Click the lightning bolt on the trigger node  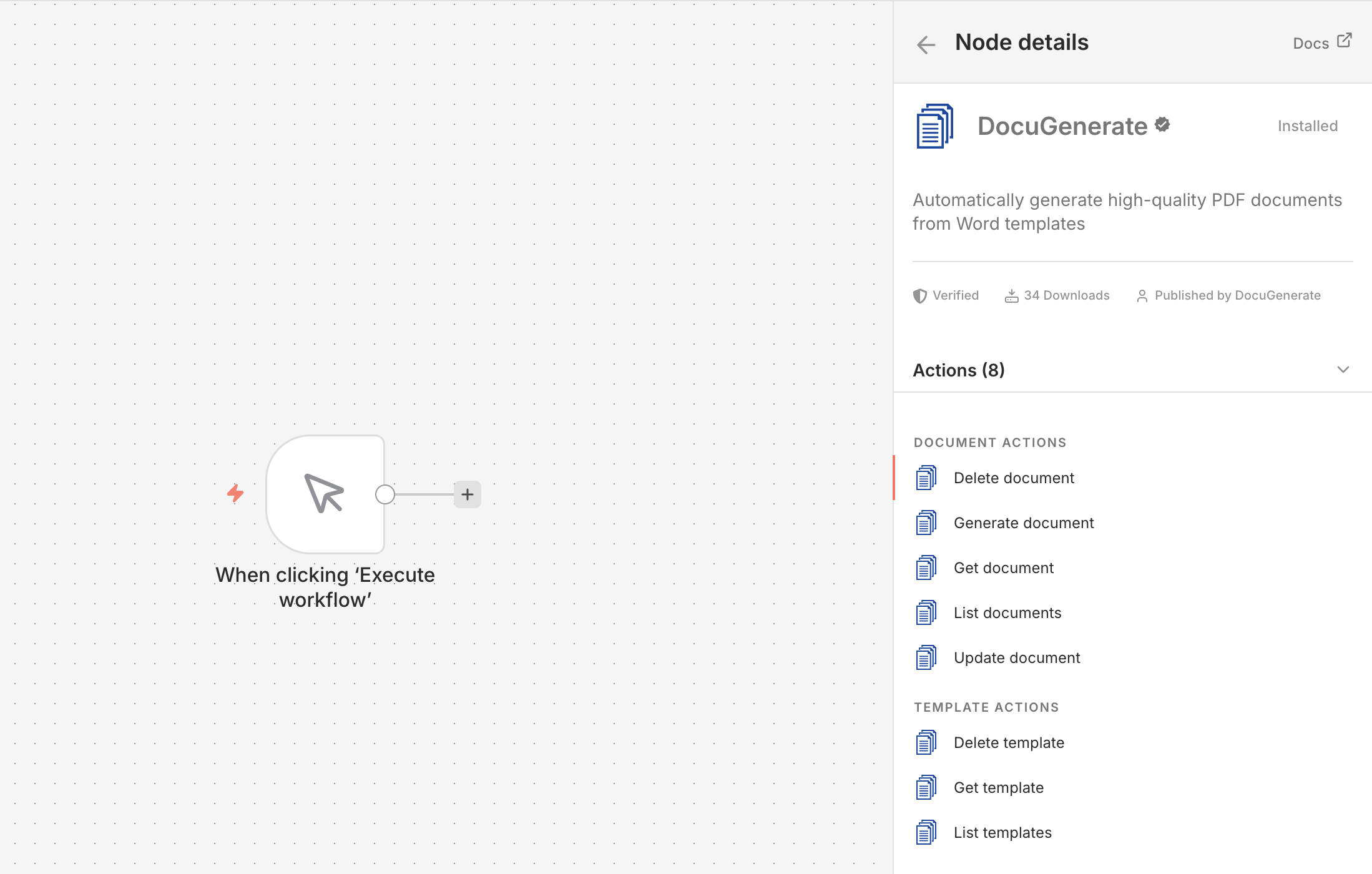236,493
